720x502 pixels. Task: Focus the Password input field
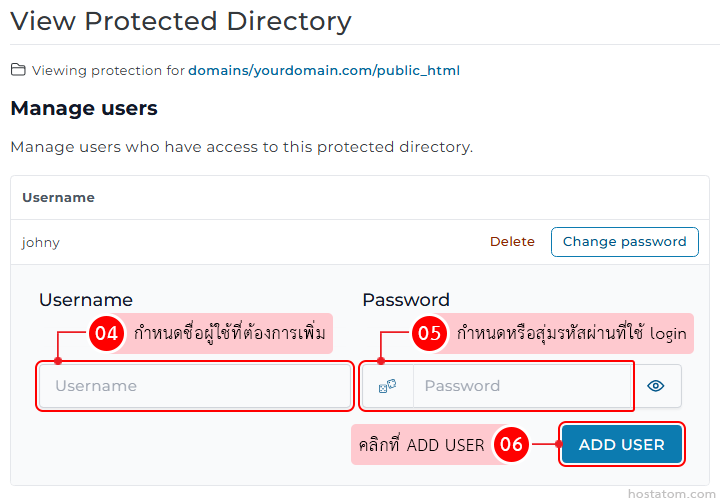coord(523,386)
